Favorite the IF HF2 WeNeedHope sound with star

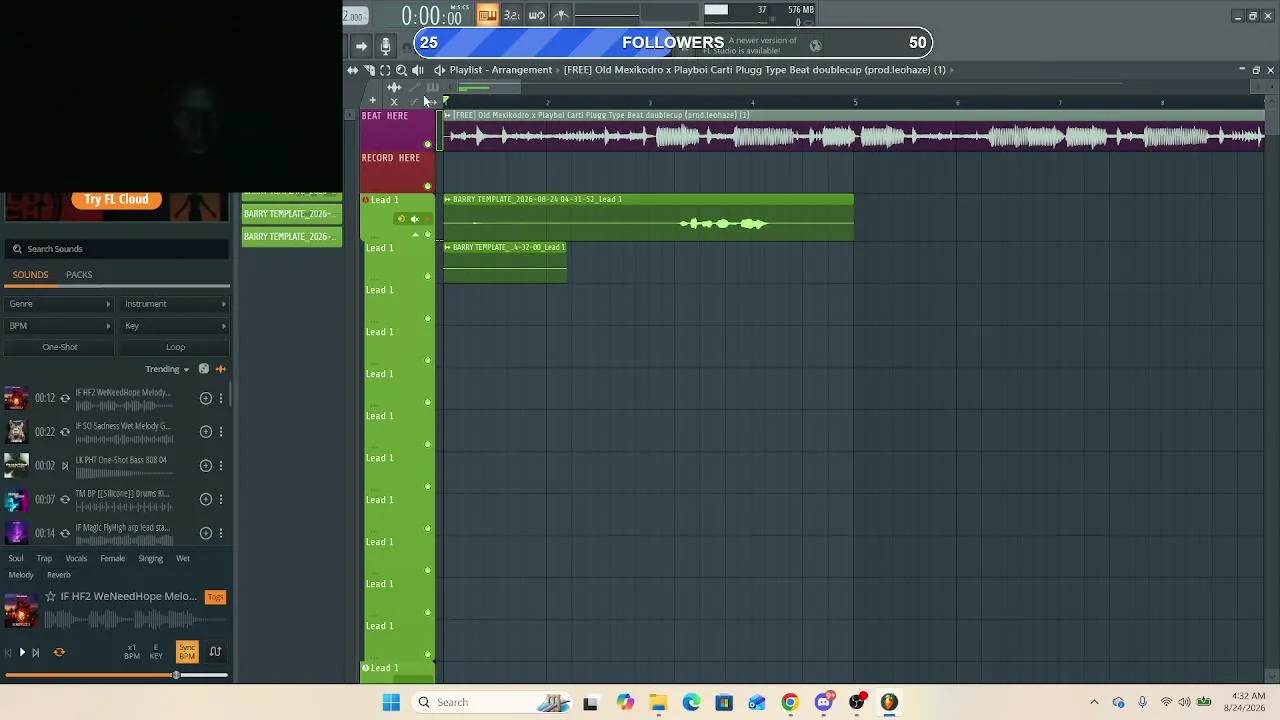coord(50,597)
